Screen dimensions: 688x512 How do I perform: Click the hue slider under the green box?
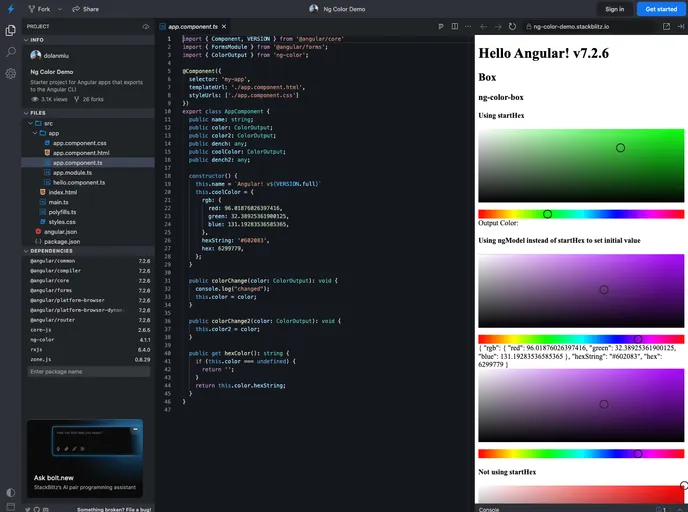[581, 214]
